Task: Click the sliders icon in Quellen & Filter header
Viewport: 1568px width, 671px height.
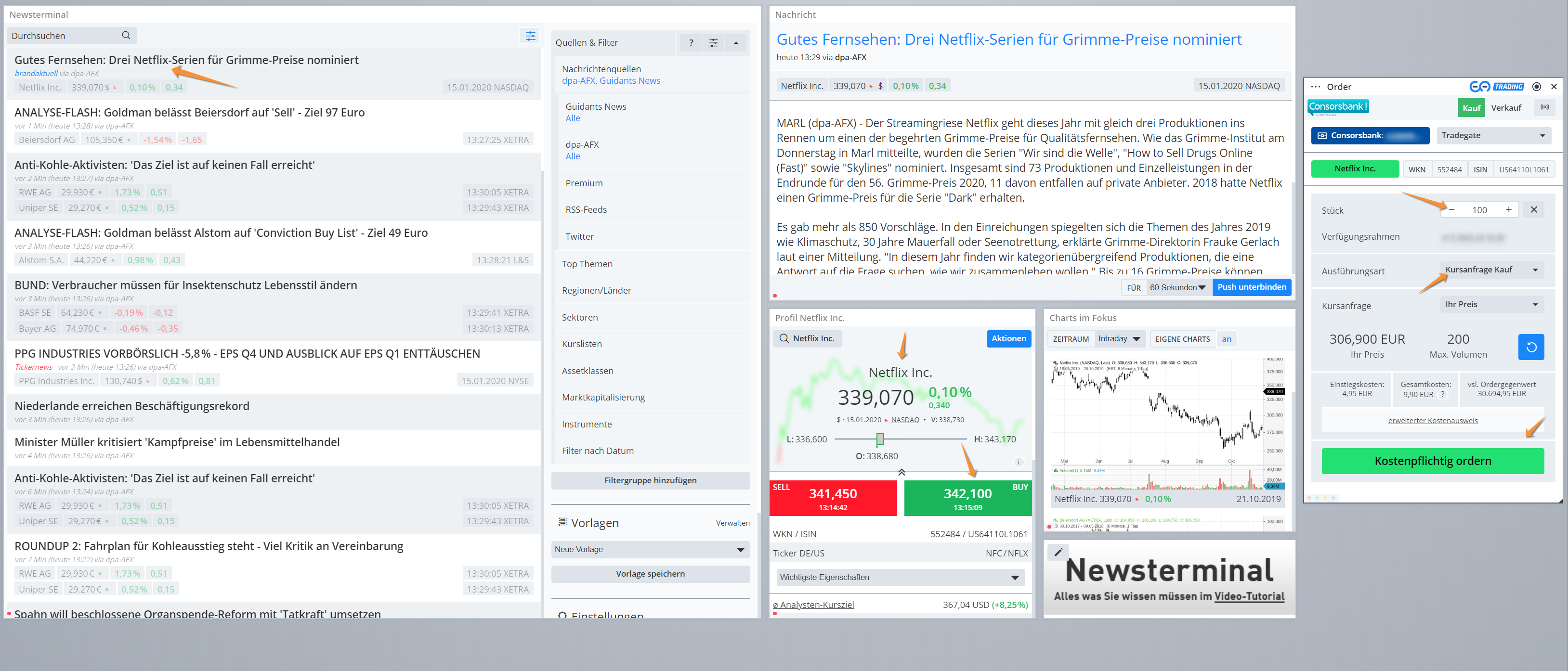Action: coord(713,42)
